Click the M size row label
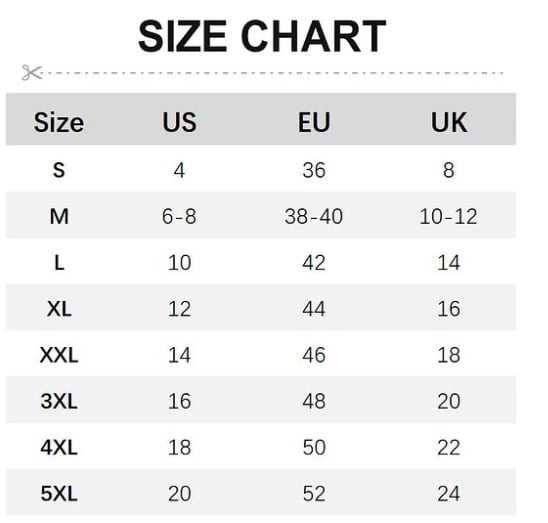 tap(59, 216)
